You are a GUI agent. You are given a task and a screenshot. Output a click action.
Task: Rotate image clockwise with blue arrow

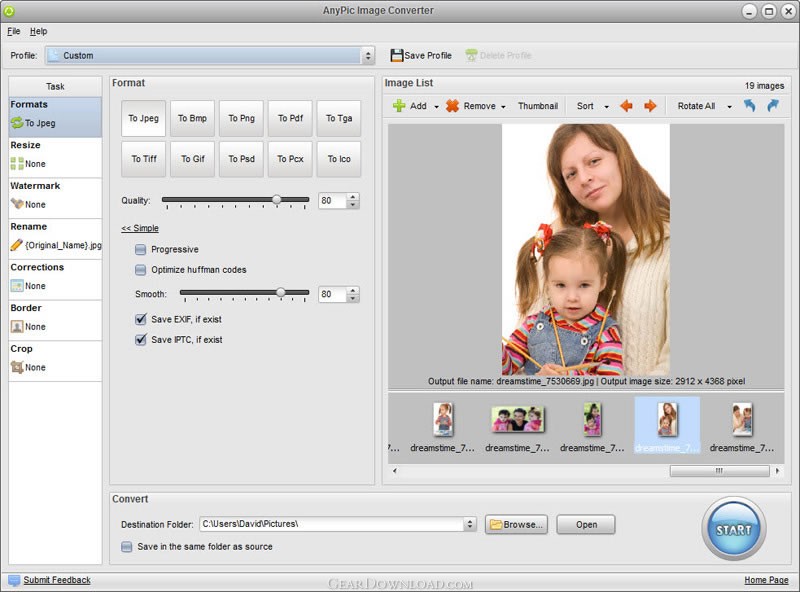tap(773, 105)
